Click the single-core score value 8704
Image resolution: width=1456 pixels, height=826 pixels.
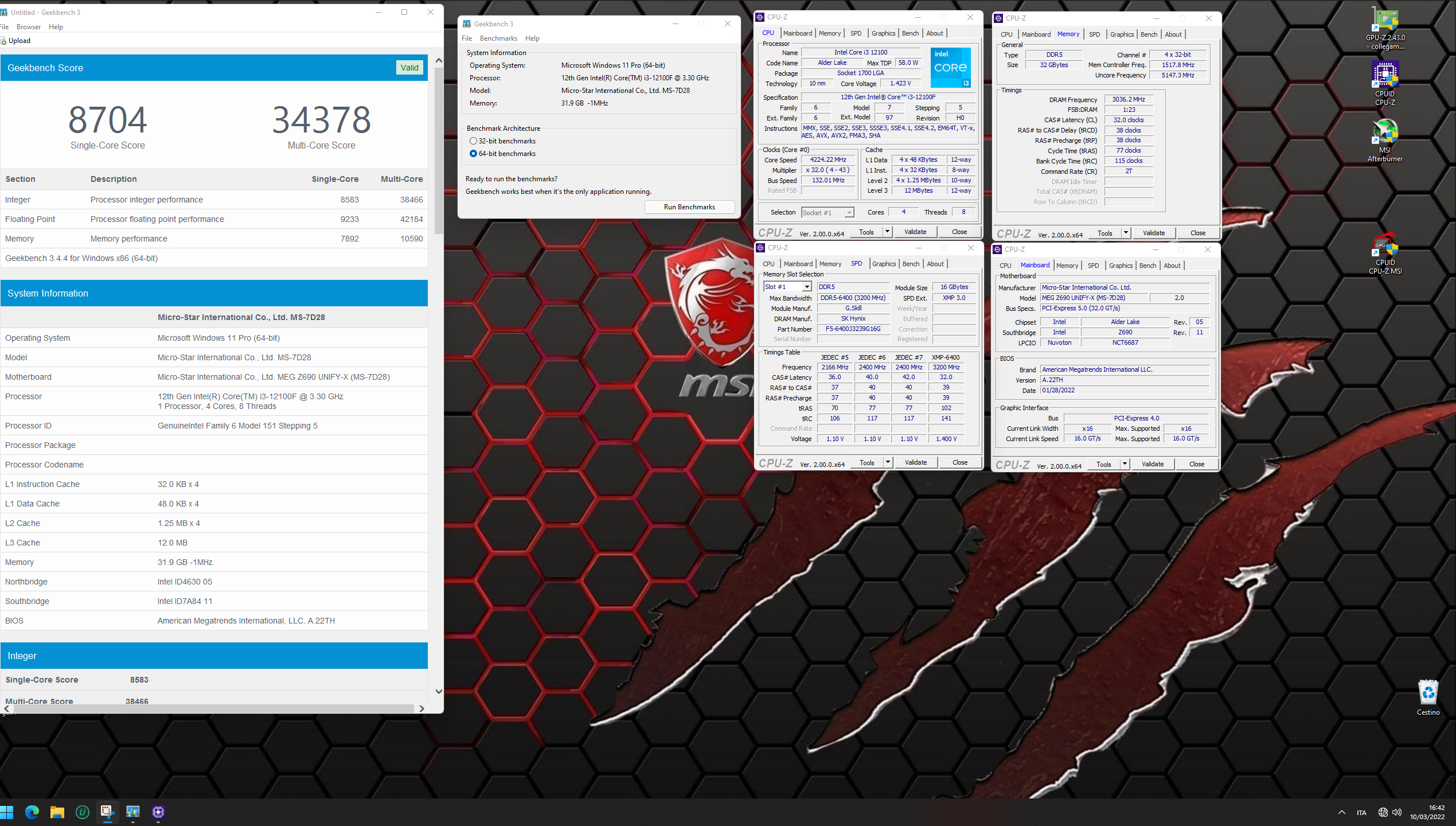point(107,120)
